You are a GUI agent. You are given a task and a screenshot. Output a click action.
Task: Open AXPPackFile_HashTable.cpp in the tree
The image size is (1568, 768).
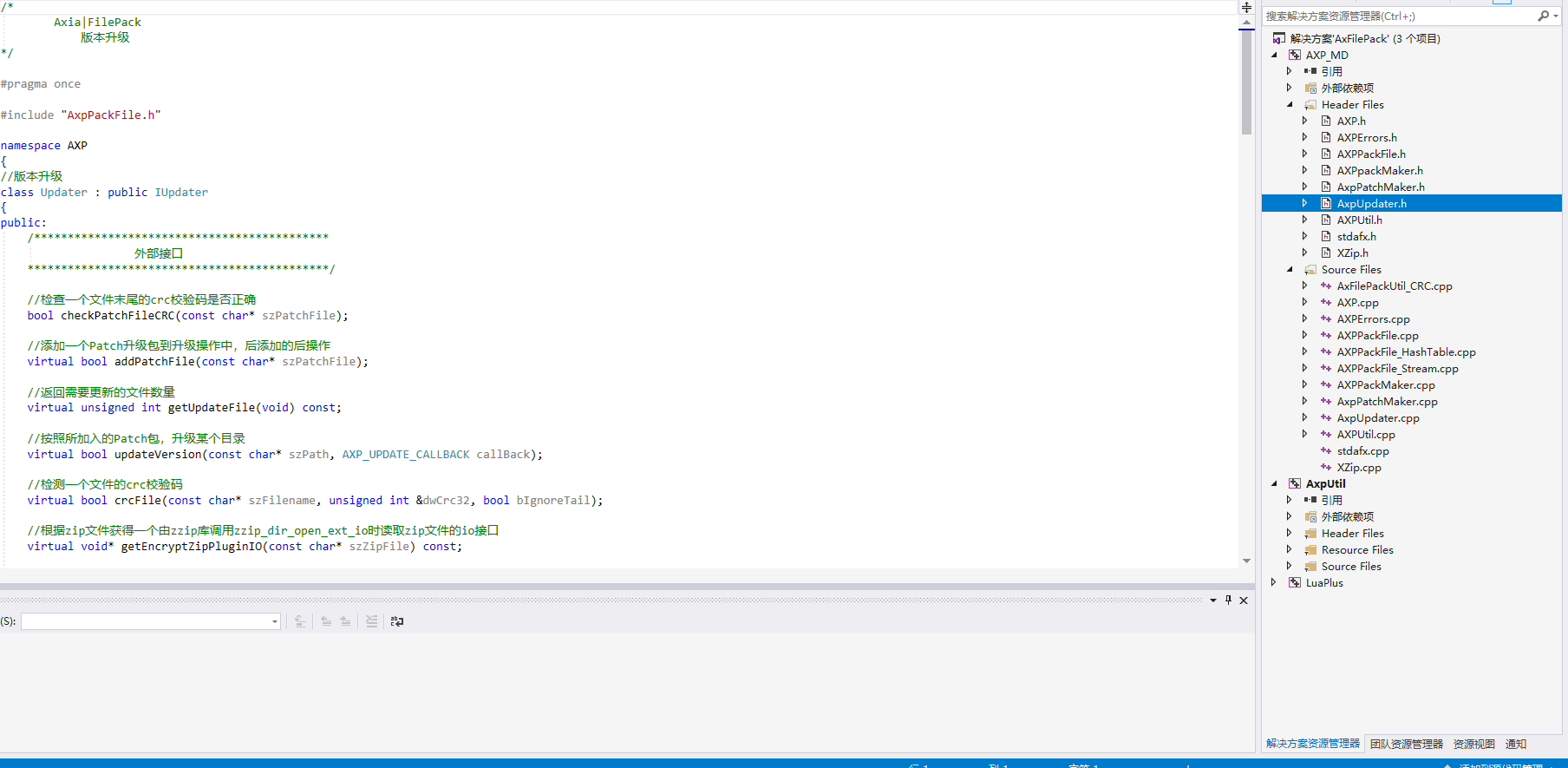1406,351
